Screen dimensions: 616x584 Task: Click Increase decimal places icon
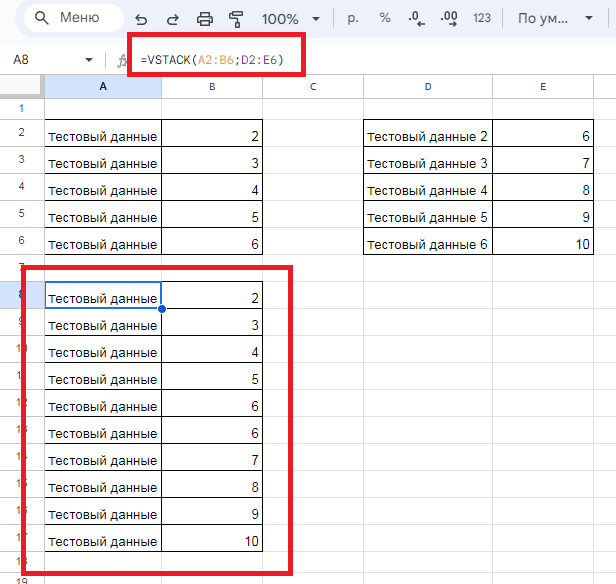pos(449,18)
